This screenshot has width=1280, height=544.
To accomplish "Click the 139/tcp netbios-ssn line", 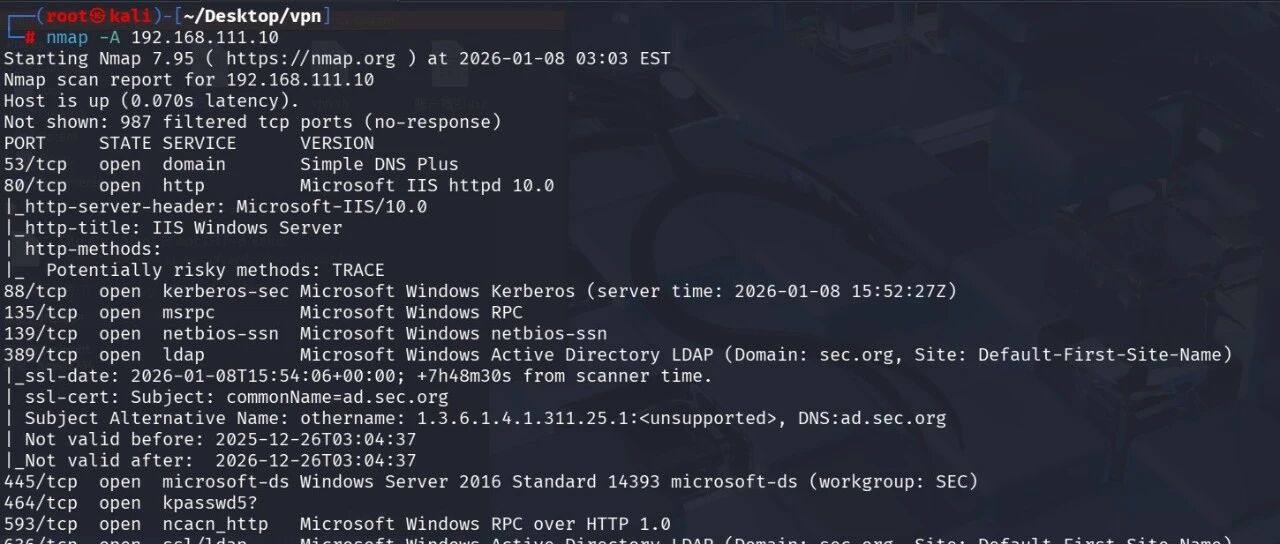I will [305, 333].
